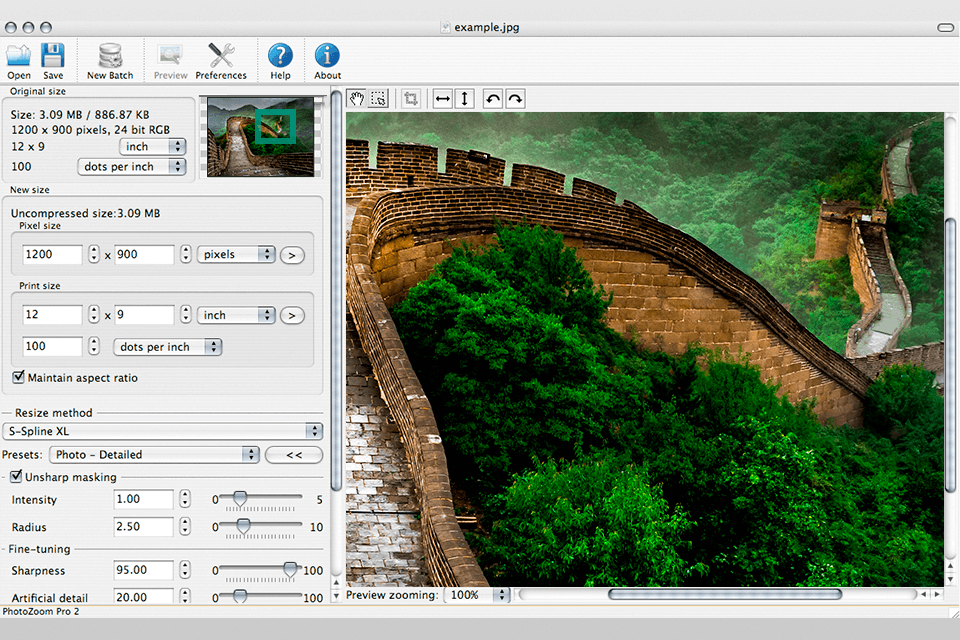Click the preview horizontal scrollbar

(x=724, y=594)
